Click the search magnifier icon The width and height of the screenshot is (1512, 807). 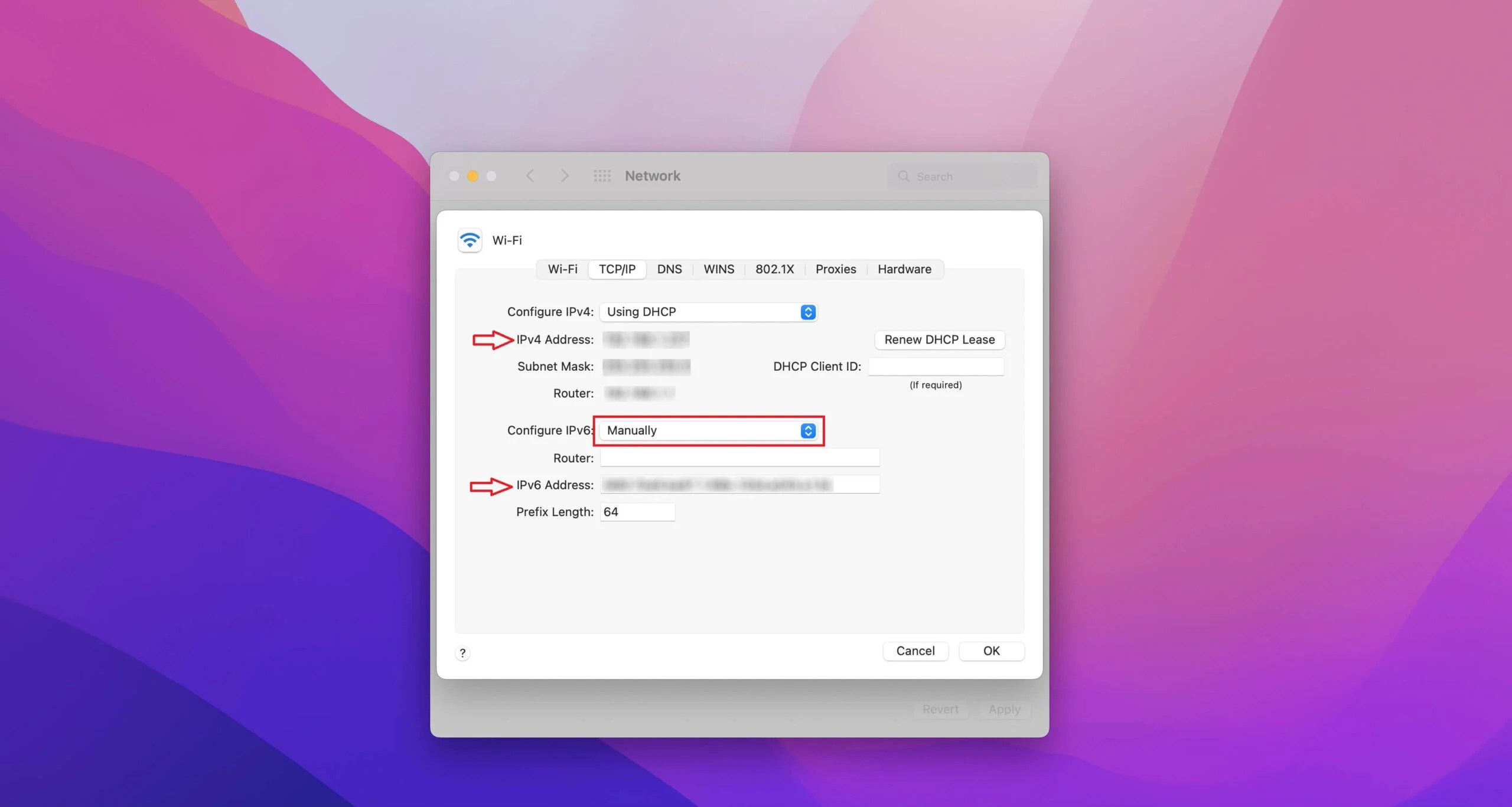click(903, 177)
